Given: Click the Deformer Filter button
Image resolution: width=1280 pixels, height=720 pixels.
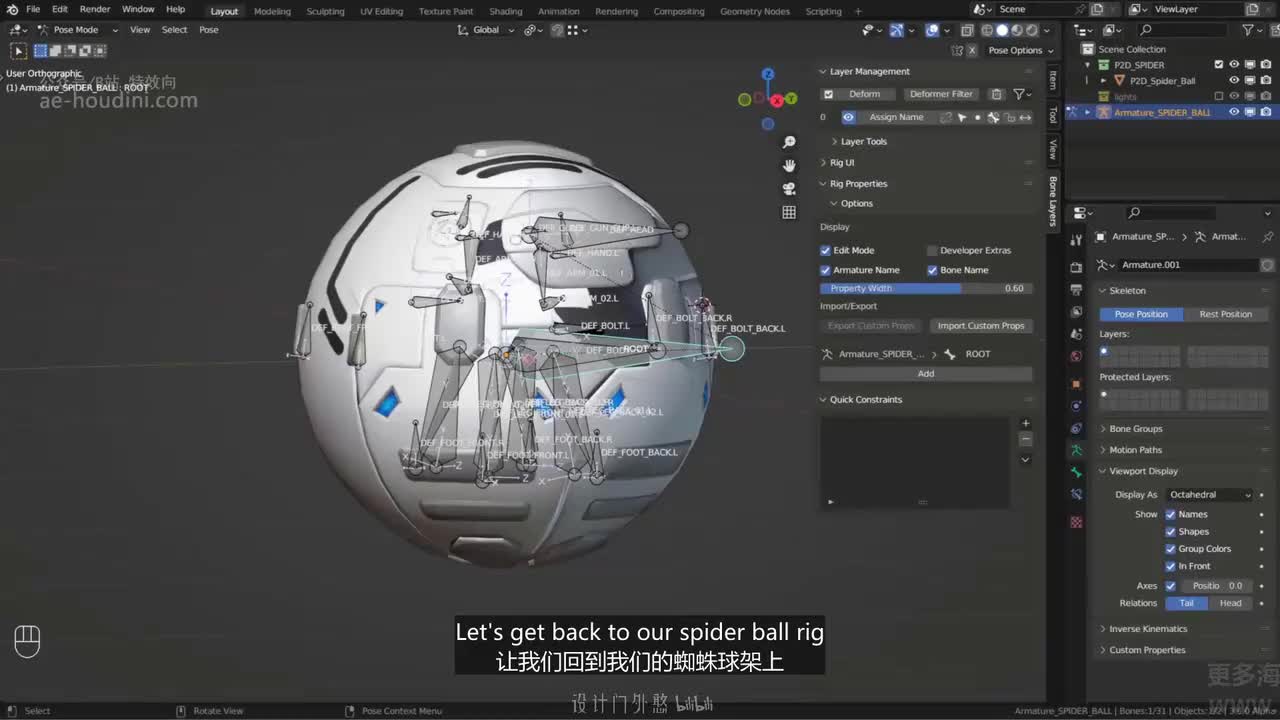Looking at the screenshot, I should (941, 94).
